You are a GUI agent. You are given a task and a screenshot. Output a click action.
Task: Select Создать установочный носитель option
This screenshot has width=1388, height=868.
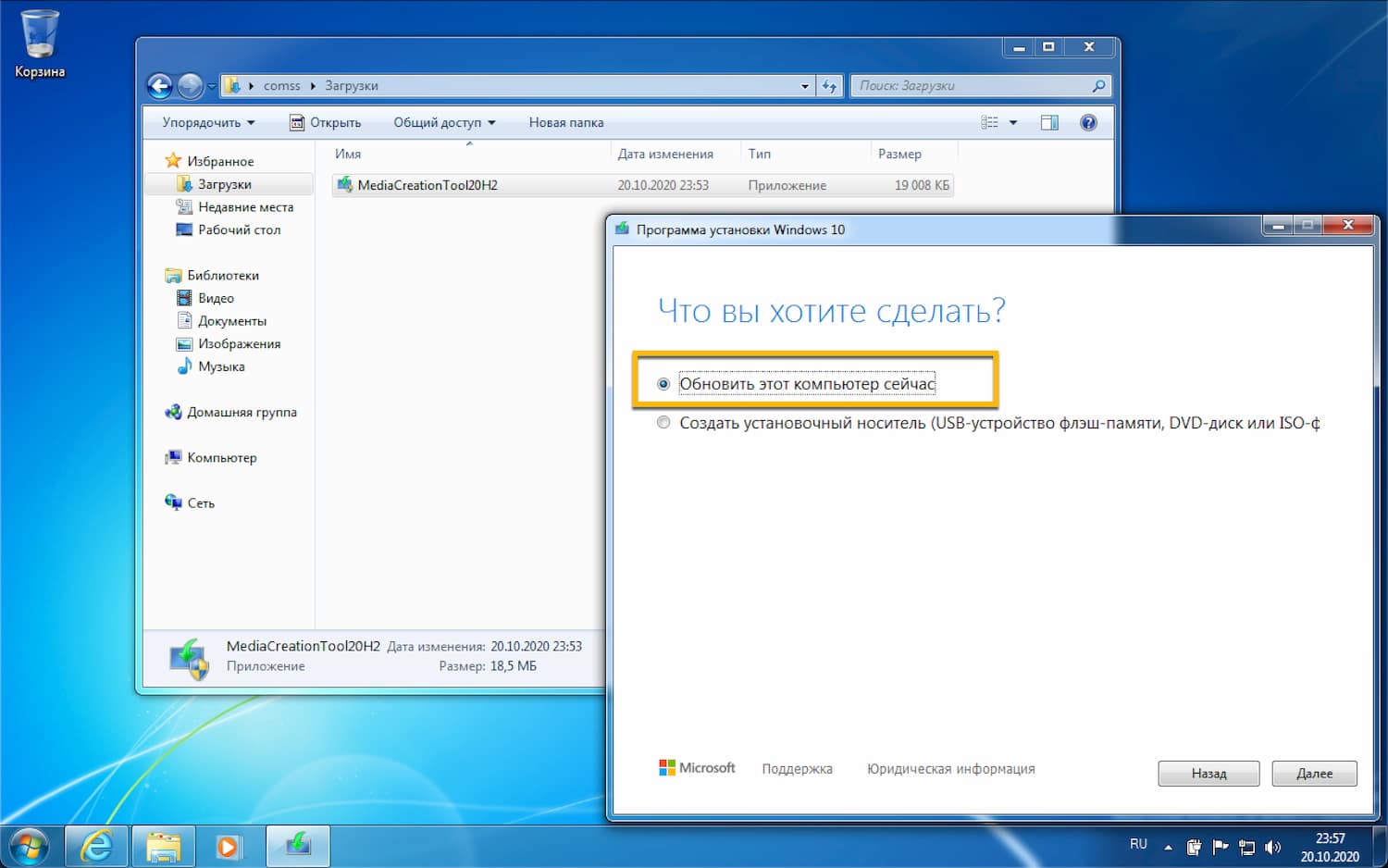(988, 423)
